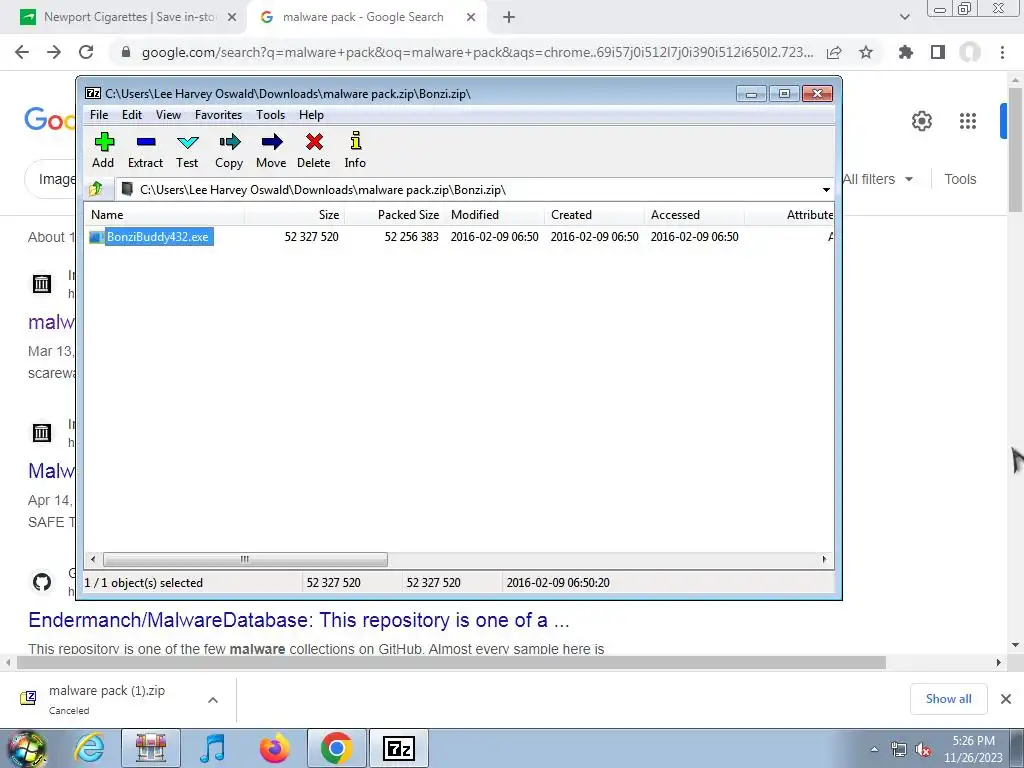Open the Google apps grid
The width and height of the screenshot is (1024, 768).
(x=968, y=121)
